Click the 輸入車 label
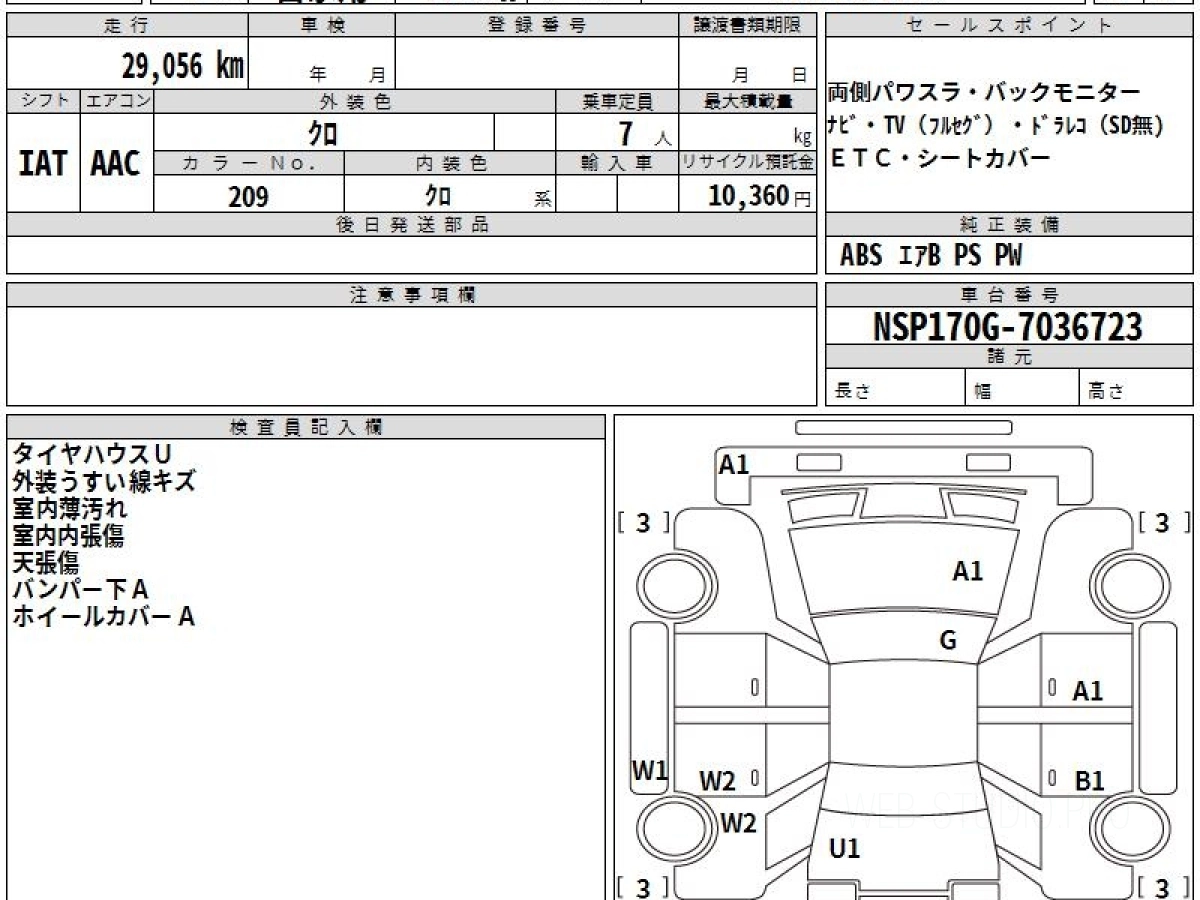Viewport: 1200px width, 900px height. pos(617,163)
